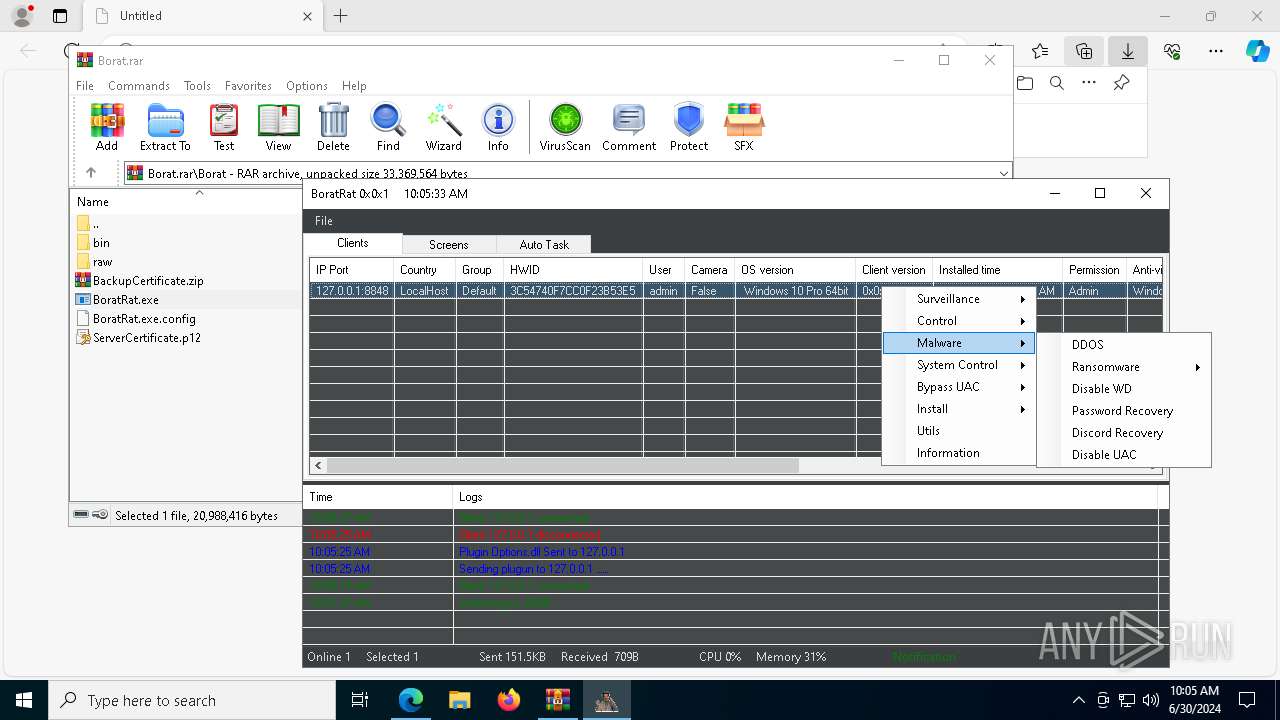Choose Discord Recovery option
Viewport: 1280px width, 720px height.
pyautogui.click(x=1124, y=433)
